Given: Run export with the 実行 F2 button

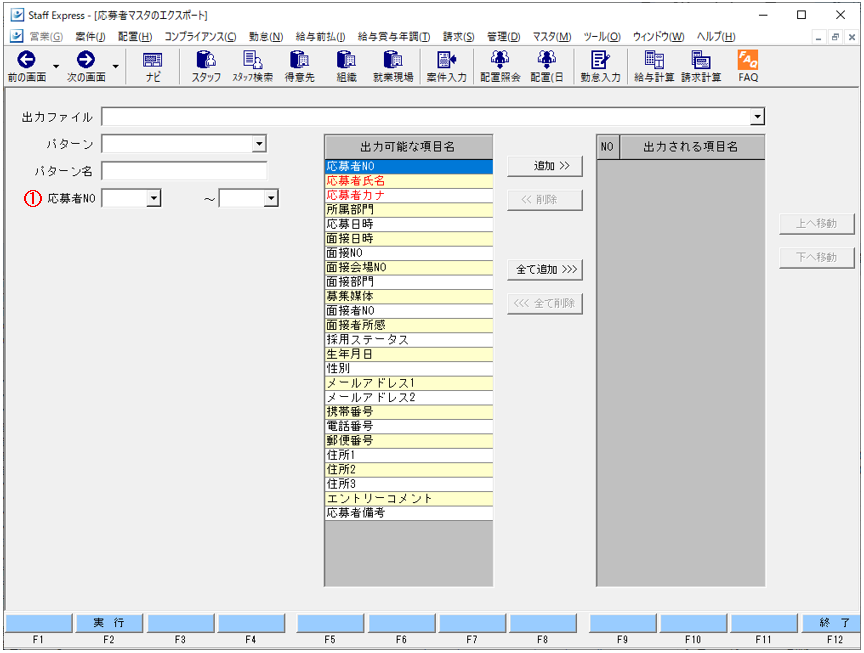Looking at the screenshot, I should (x=109, y=623).
